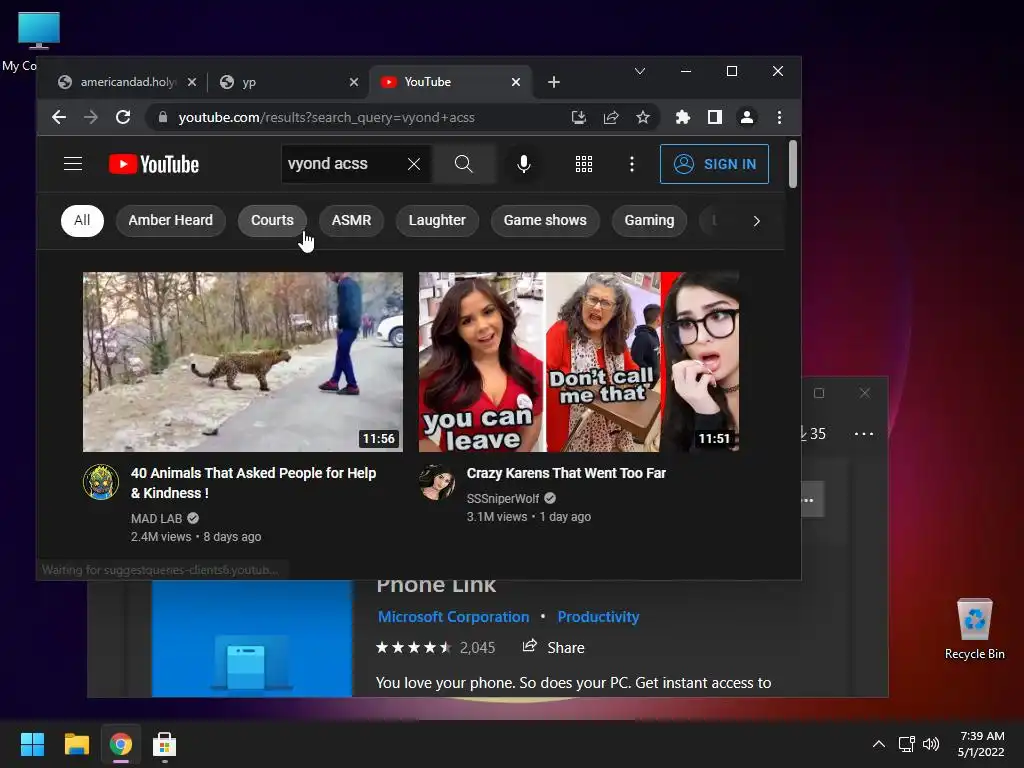The height and width of the screenshot is (768, 1024).
Task: Open the clock showing 7:39 AM
Action: [x=982, y=744]
